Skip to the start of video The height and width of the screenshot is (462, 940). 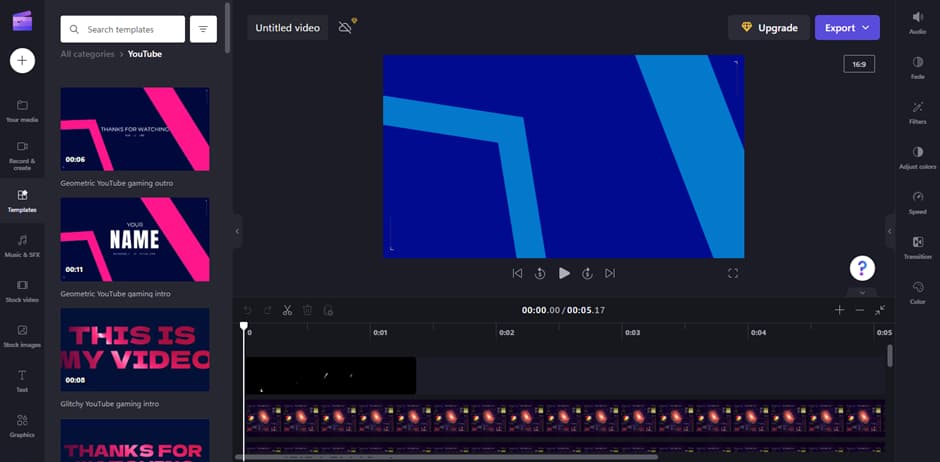point(517,273)
